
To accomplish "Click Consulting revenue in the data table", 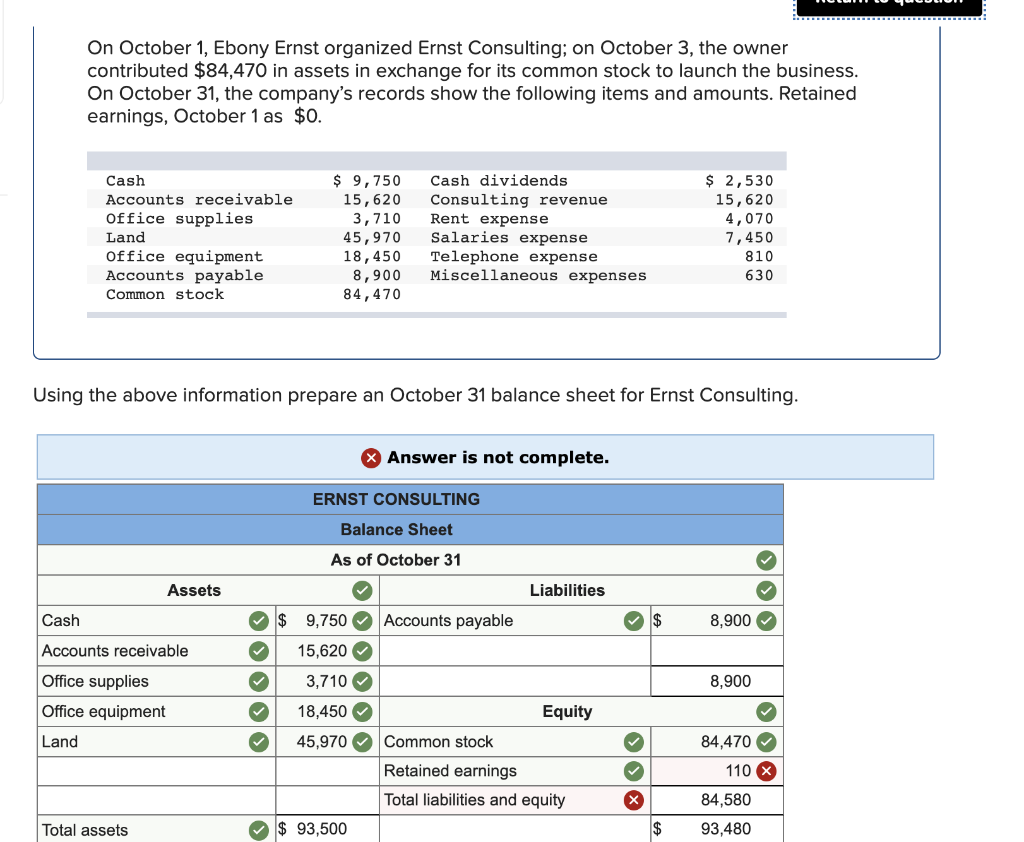I will pos(519,200).
